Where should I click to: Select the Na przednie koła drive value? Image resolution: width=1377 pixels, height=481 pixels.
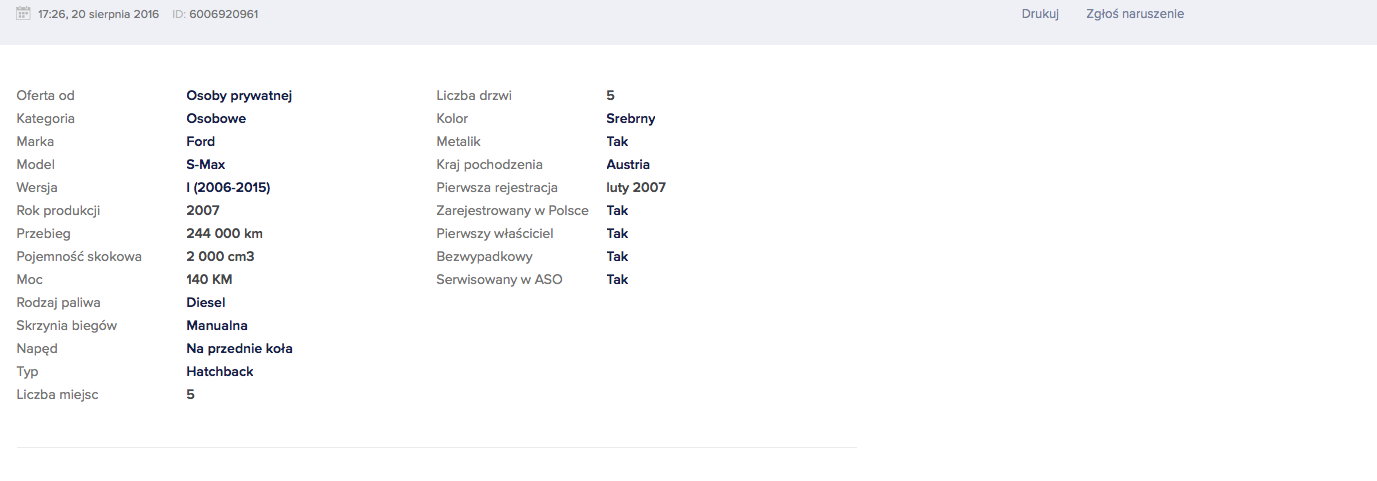tap(239, 349)
